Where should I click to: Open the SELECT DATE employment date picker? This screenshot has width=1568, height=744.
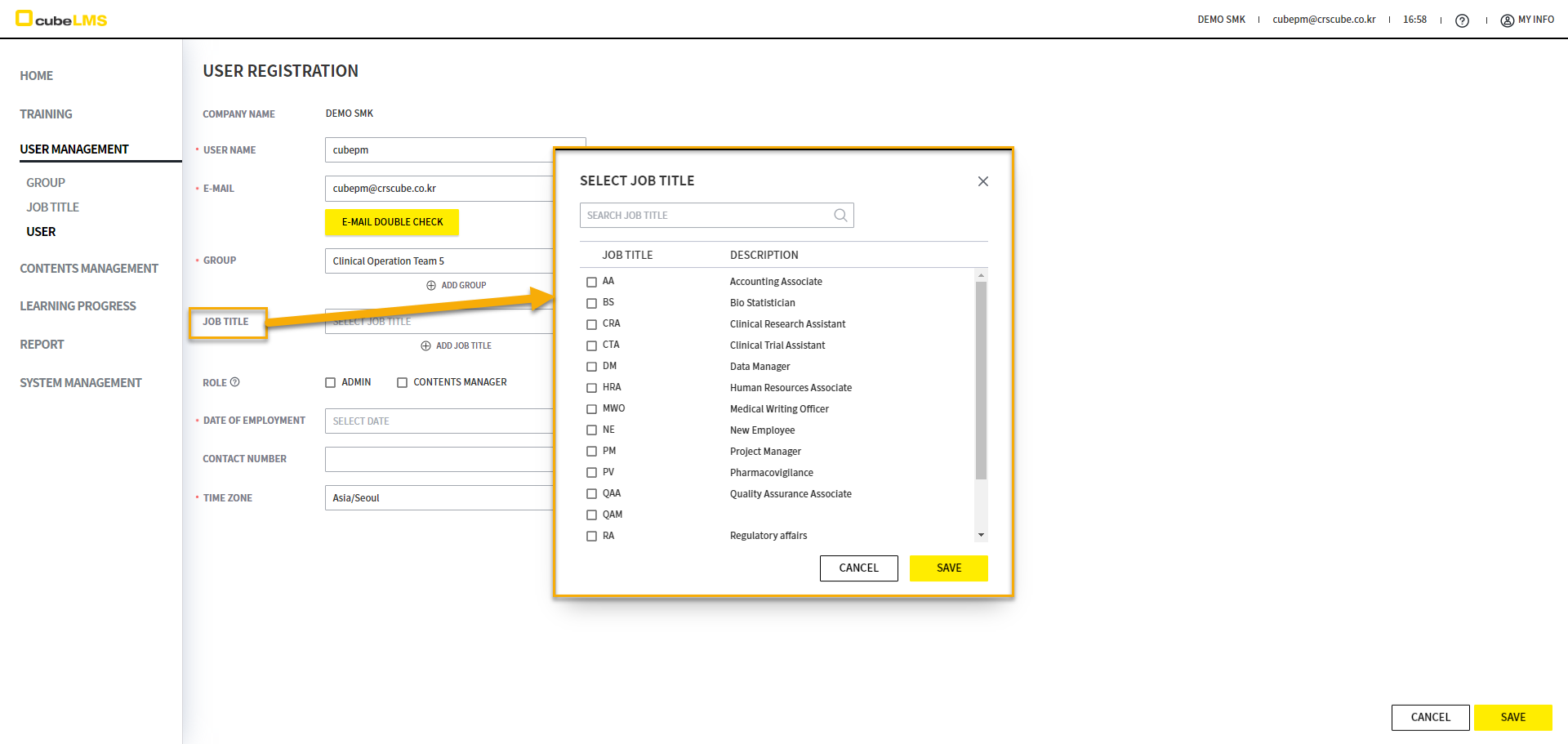pos(439,421)
